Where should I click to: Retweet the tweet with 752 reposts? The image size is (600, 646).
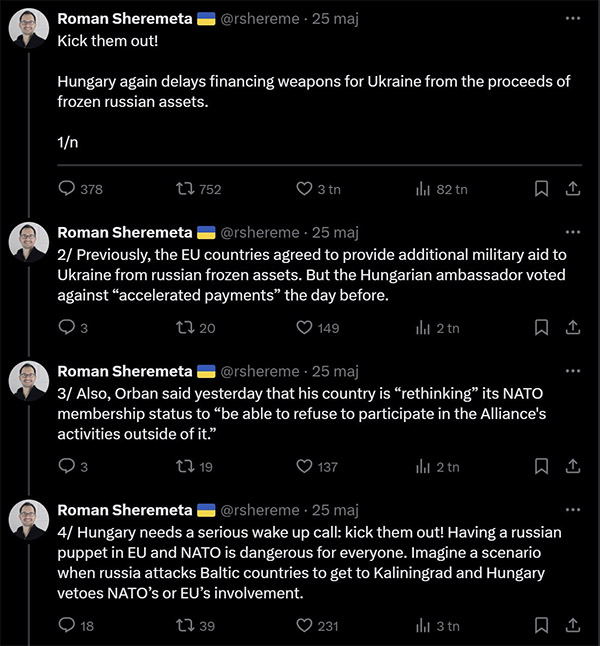tap(185, 189)
